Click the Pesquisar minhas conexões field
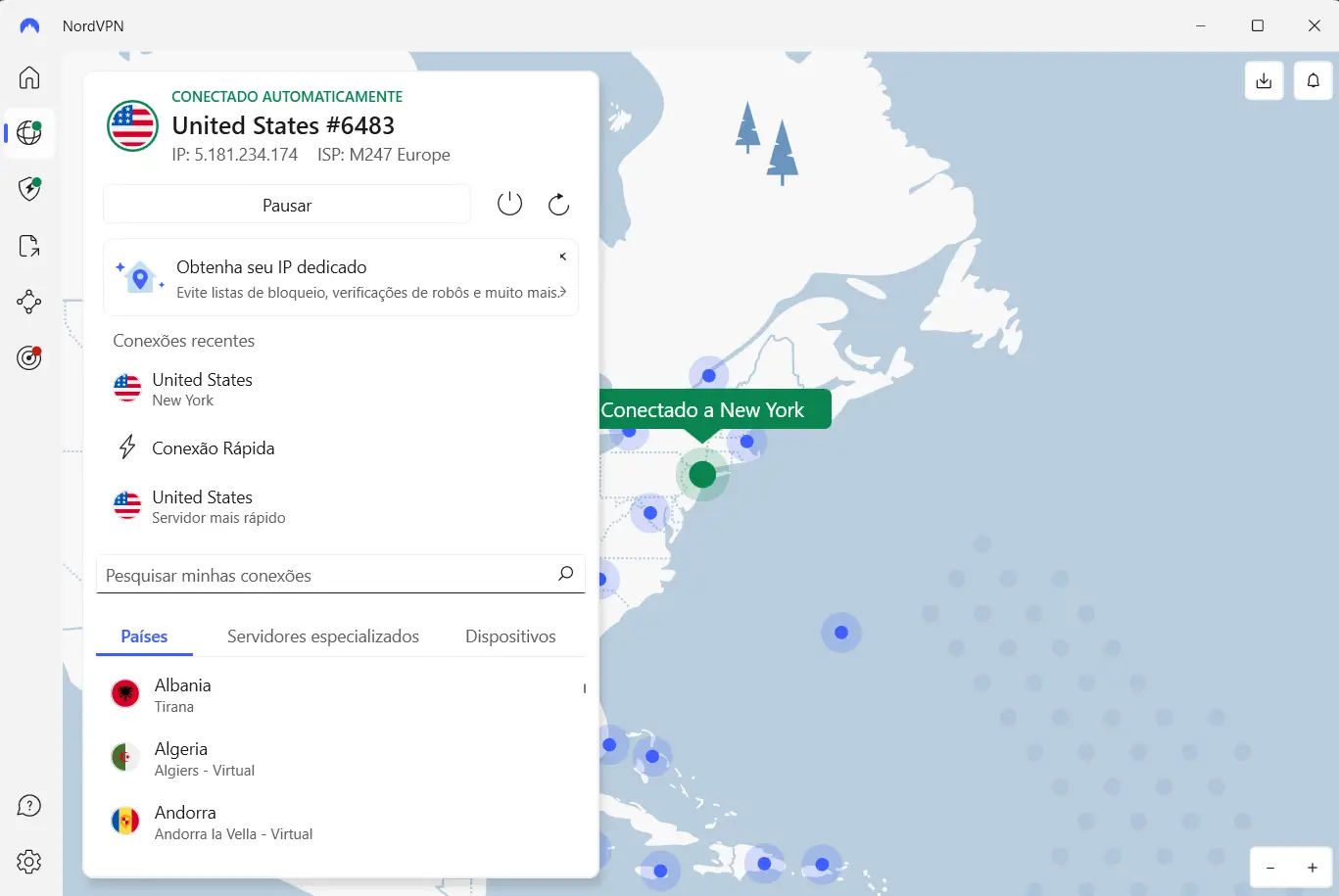The height and width of the screenshot is (896, 1339). point(340,575)
